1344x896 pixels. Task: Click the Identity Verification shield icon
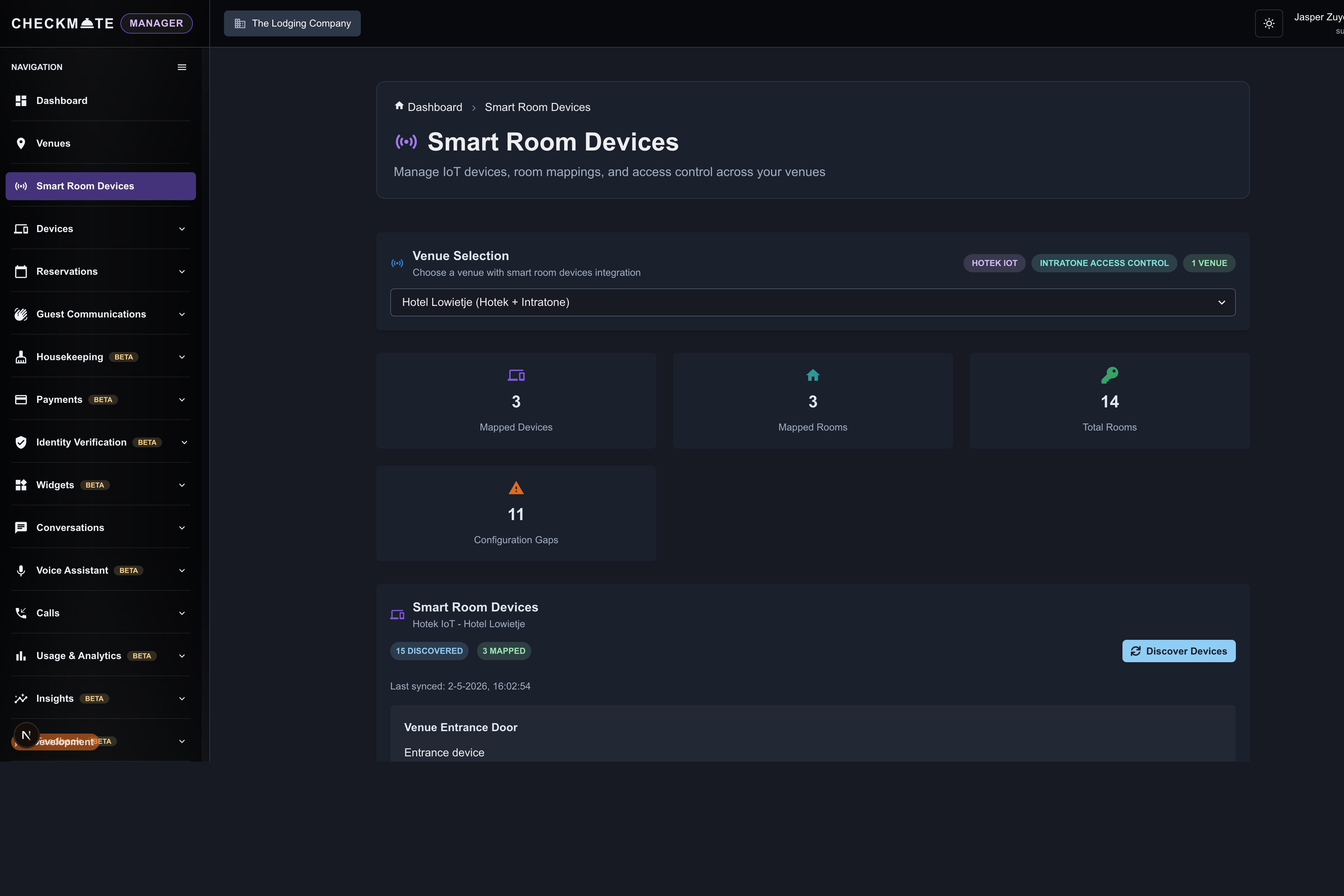21,442
